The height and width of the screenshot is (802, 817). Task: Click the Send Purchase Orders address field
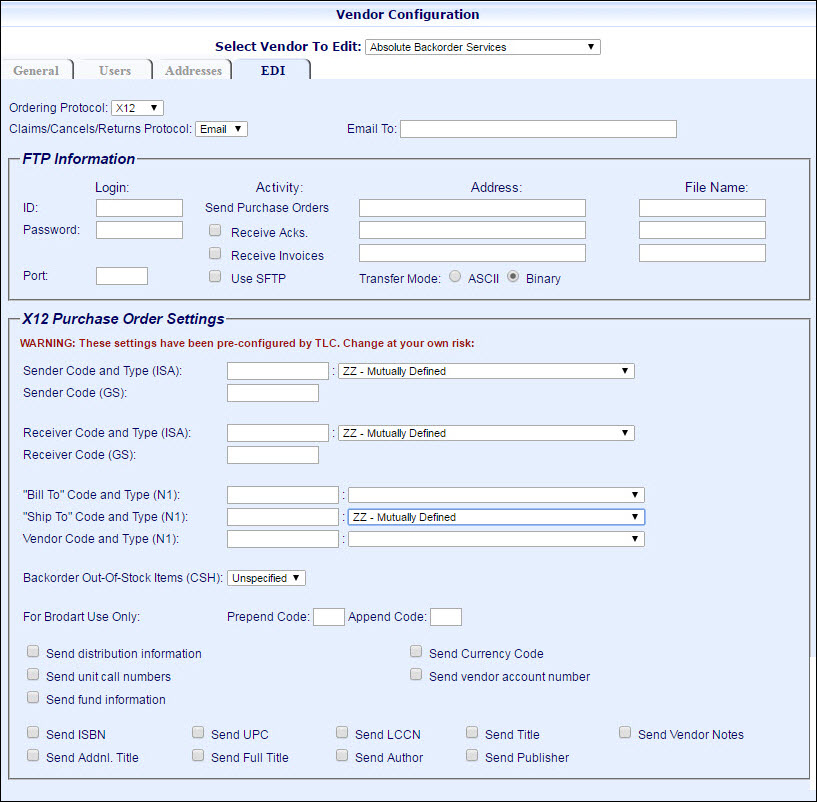click(x=472, y=208)
